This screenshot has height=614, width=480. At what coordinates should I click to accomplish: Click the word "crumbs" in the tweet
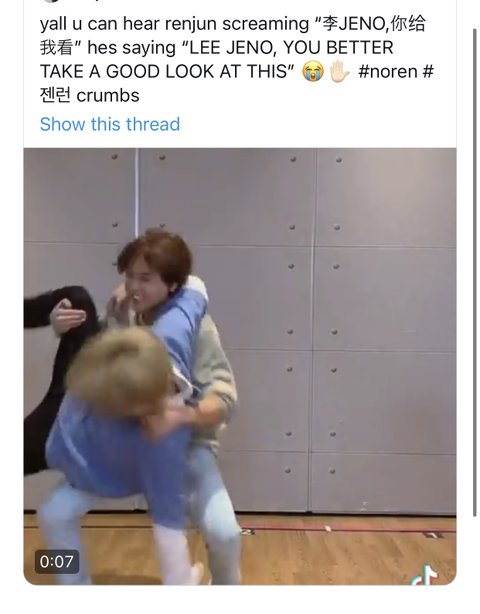tap(108, 96)
